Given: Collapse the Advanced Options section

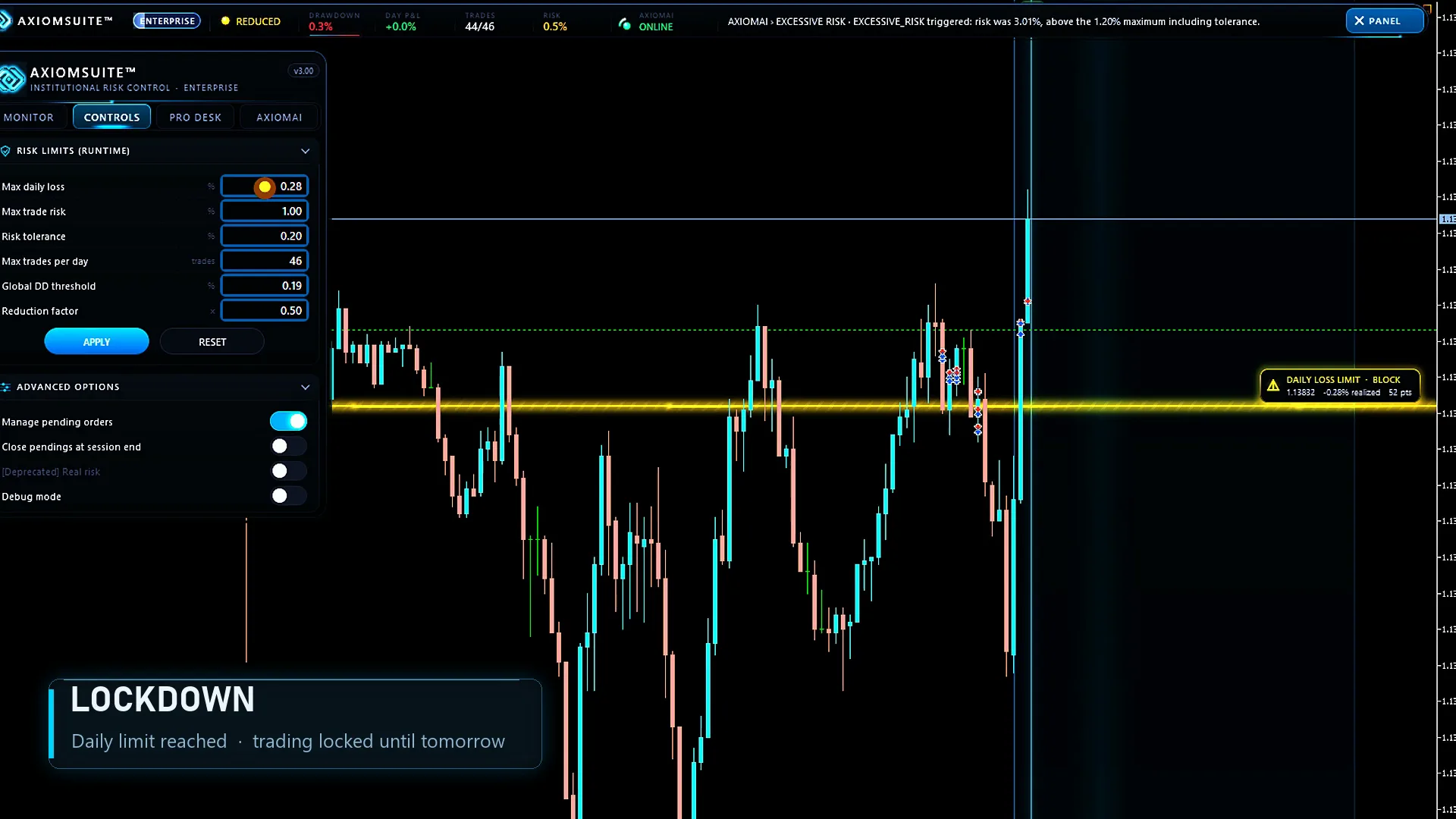Looking at the screenshot, I should 306,387.
